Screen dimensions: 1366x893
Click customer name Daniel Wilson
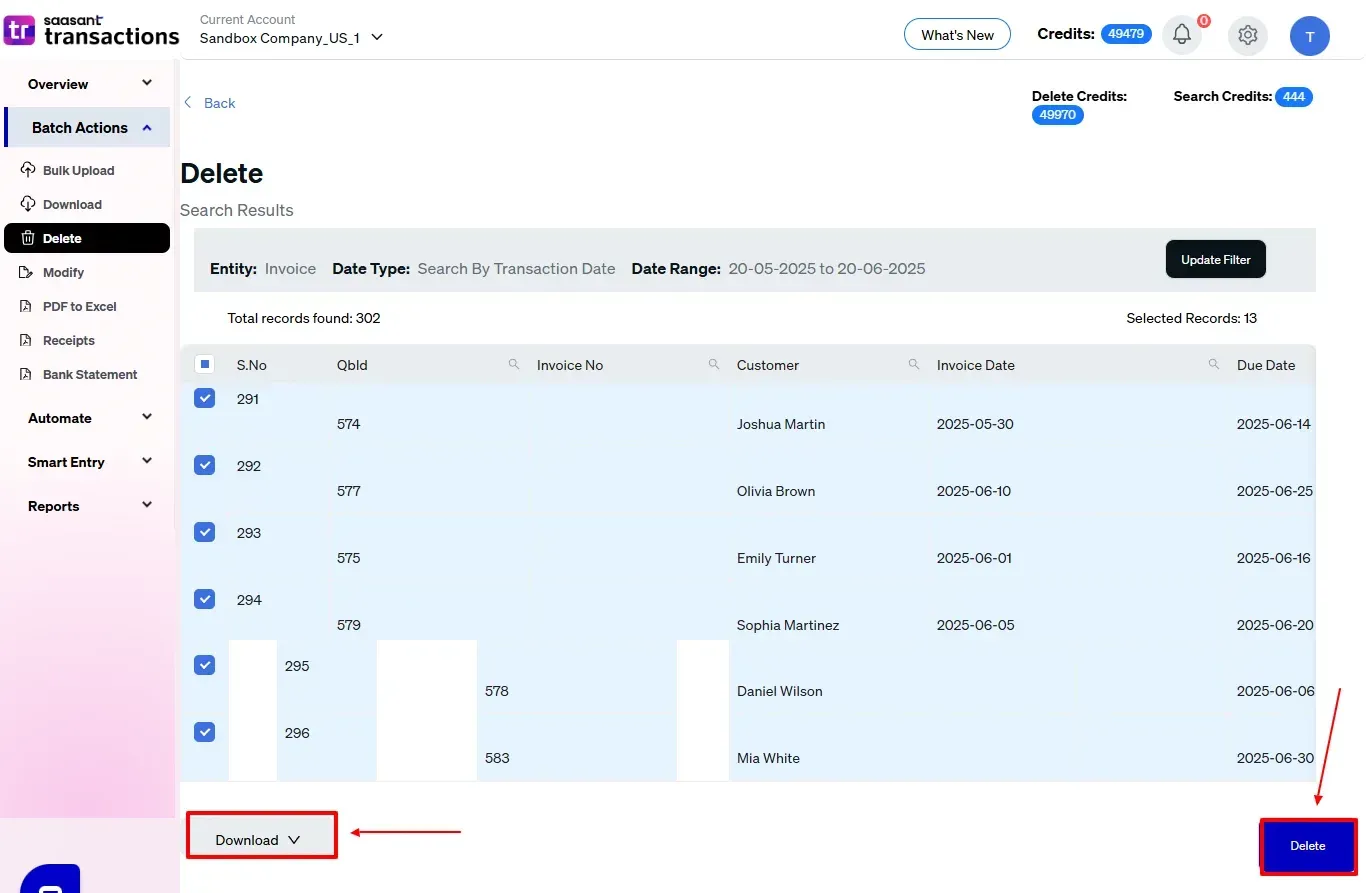[x=780, y=691]
